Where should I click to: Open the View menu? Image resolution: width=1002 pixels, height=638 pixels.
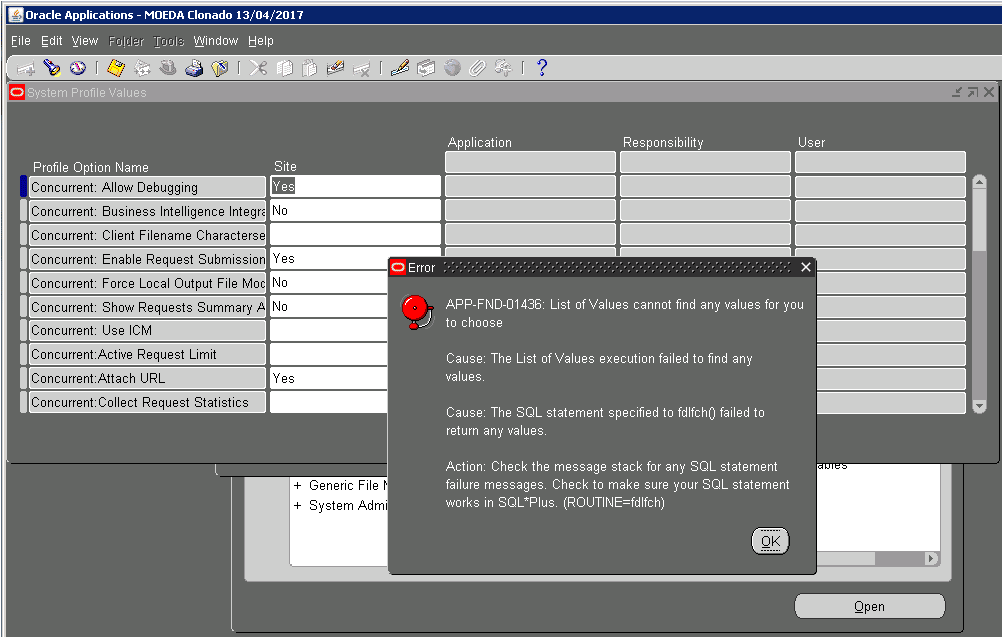tap(84, 41)
